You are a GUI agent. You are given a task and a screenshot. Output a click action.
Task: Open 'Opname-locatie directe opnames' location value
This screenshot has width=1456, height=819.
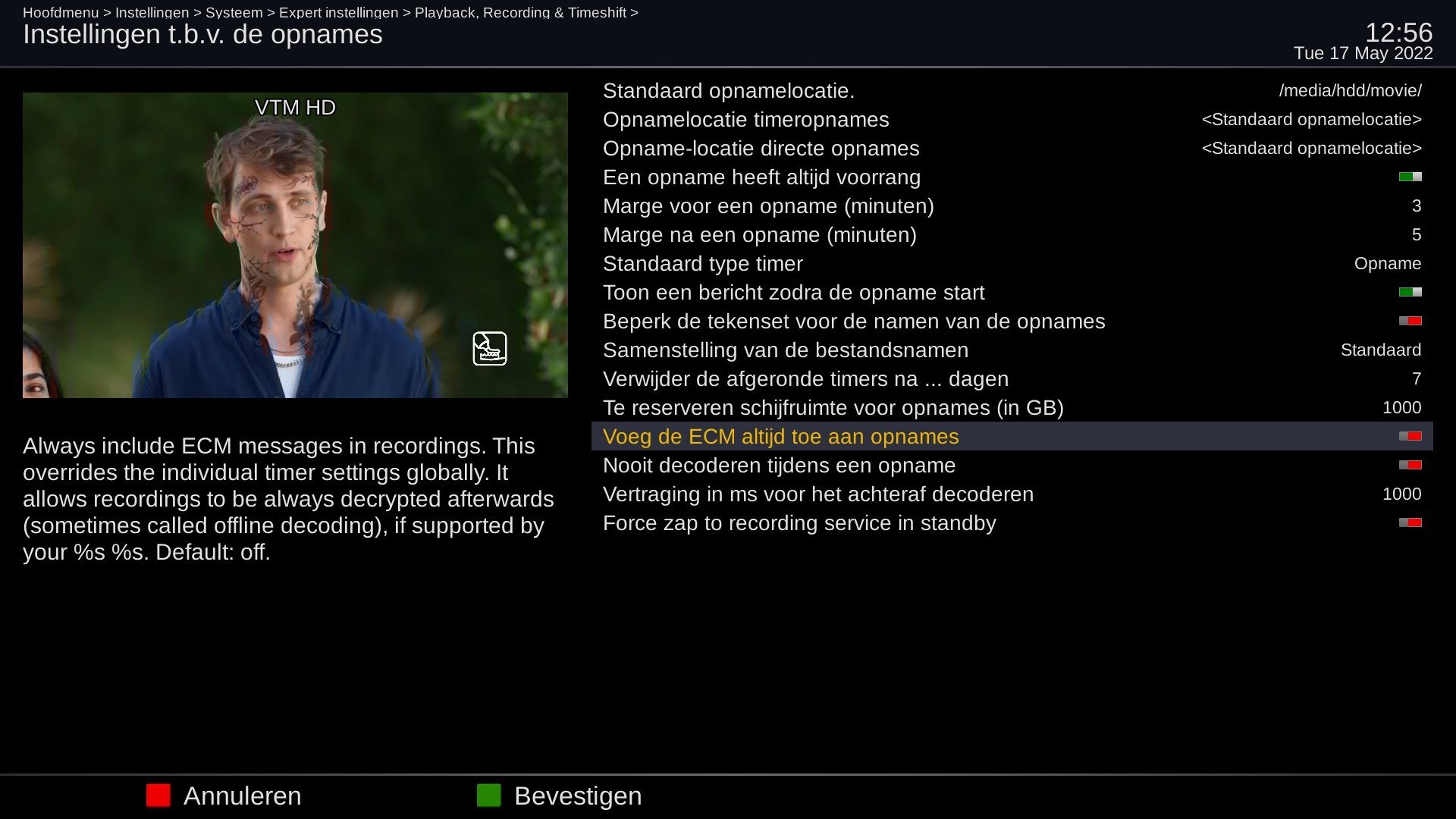(1311, 149)
